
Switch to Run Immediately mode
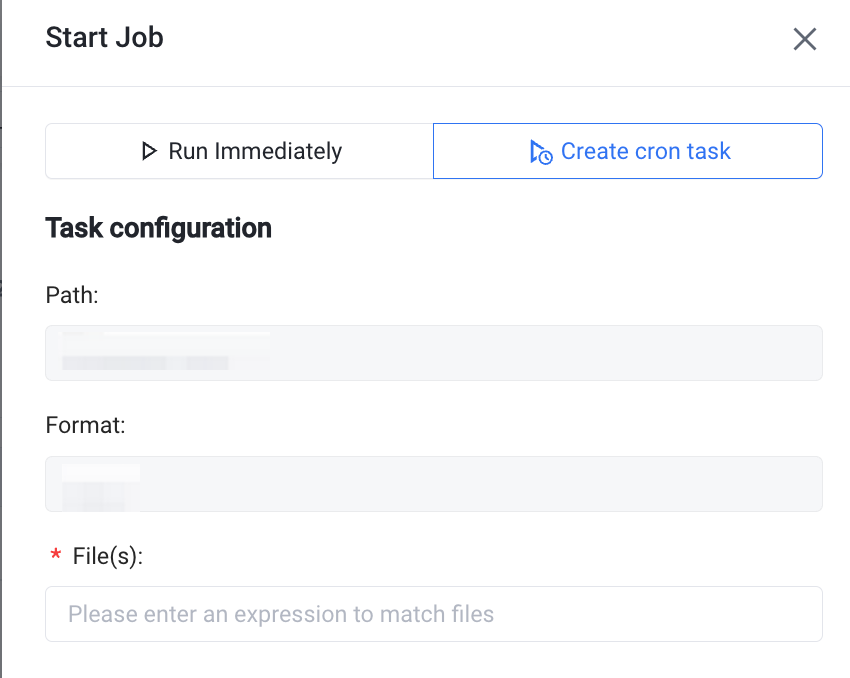[239, 151]
